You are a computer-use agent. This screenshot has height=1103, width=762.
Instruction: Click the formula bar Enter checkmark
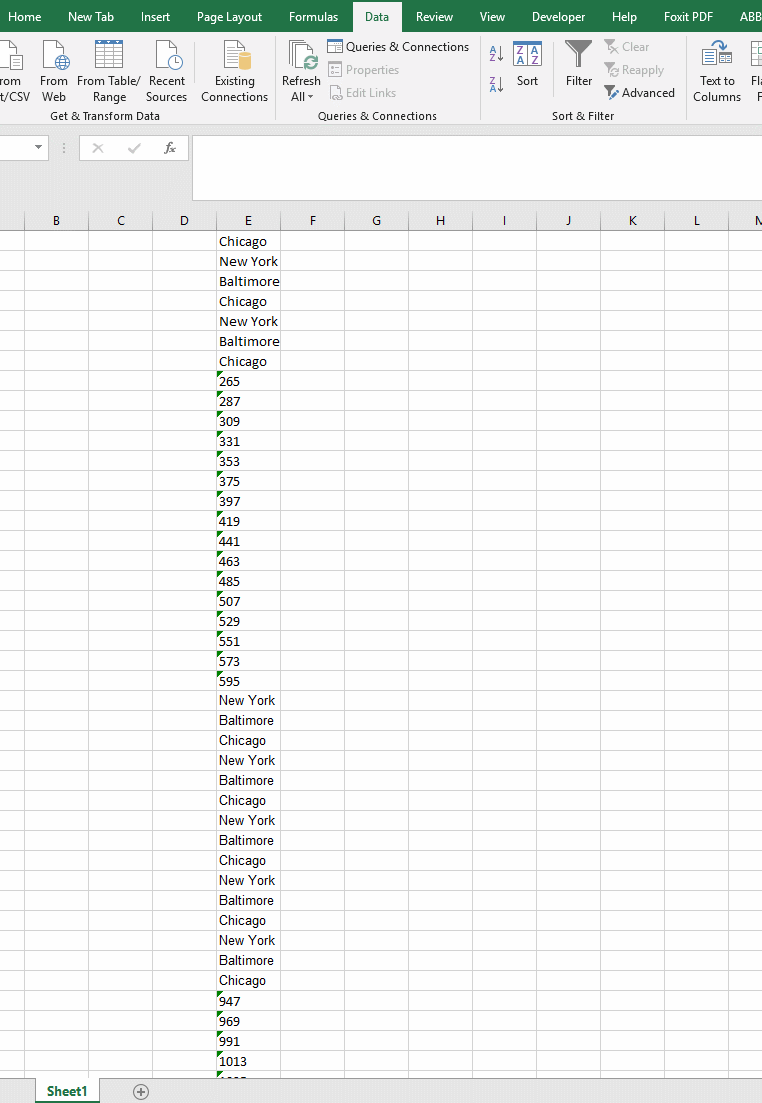[x=134, y=148]
